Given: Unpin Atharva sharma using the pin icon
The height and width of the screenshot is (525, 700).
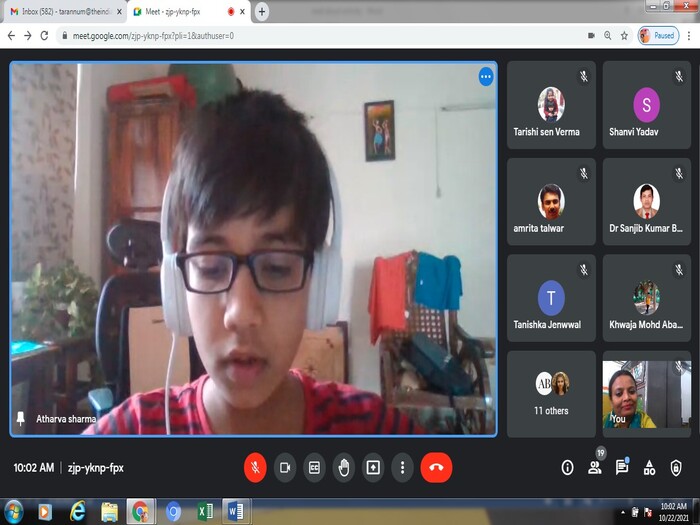Looking at the screenshot, I should coord(21,418).
